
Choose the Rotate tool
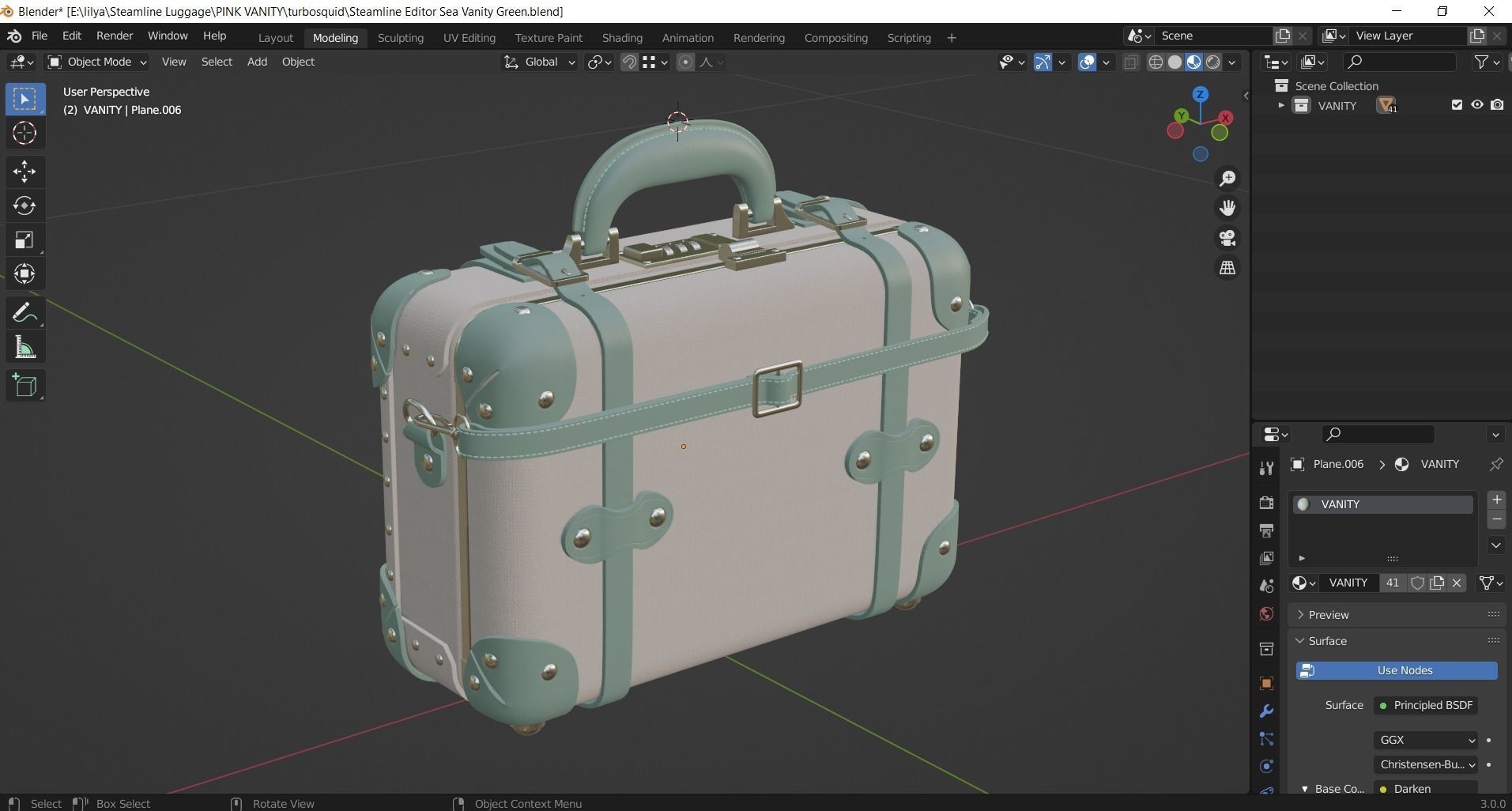[x=25, y=206]
